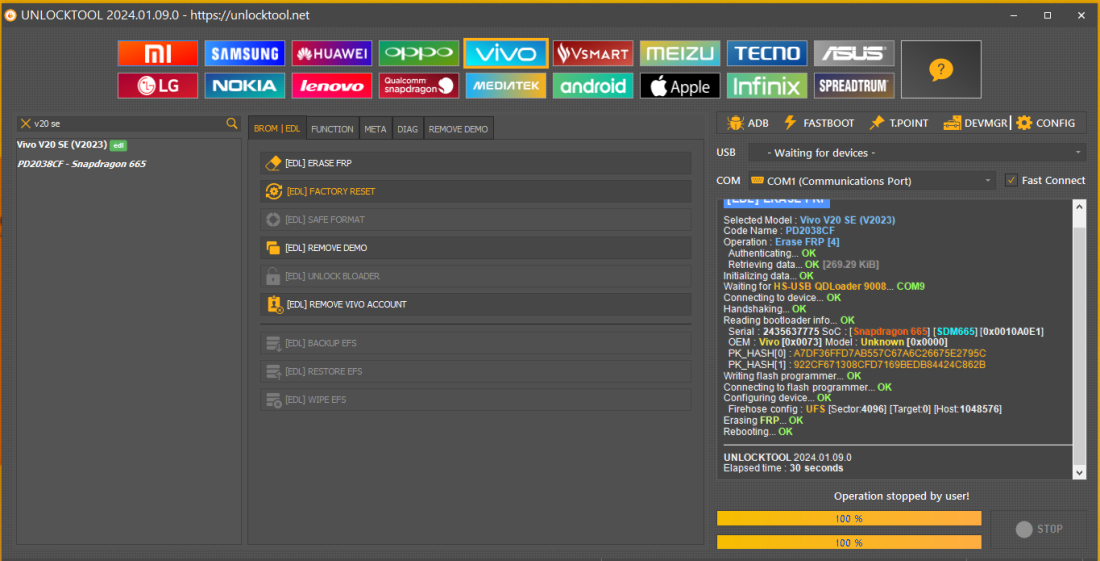Open the Lenovo brand tile
The height and width of the screenshot is (561, 1100).
(332, 86)
